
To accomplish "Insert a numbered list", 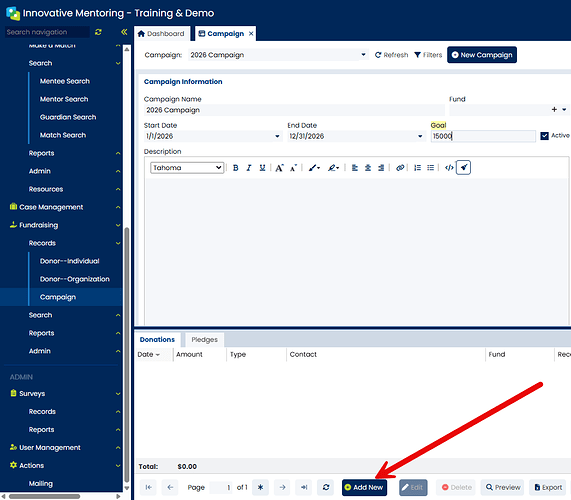I will (x=417, y=168).
